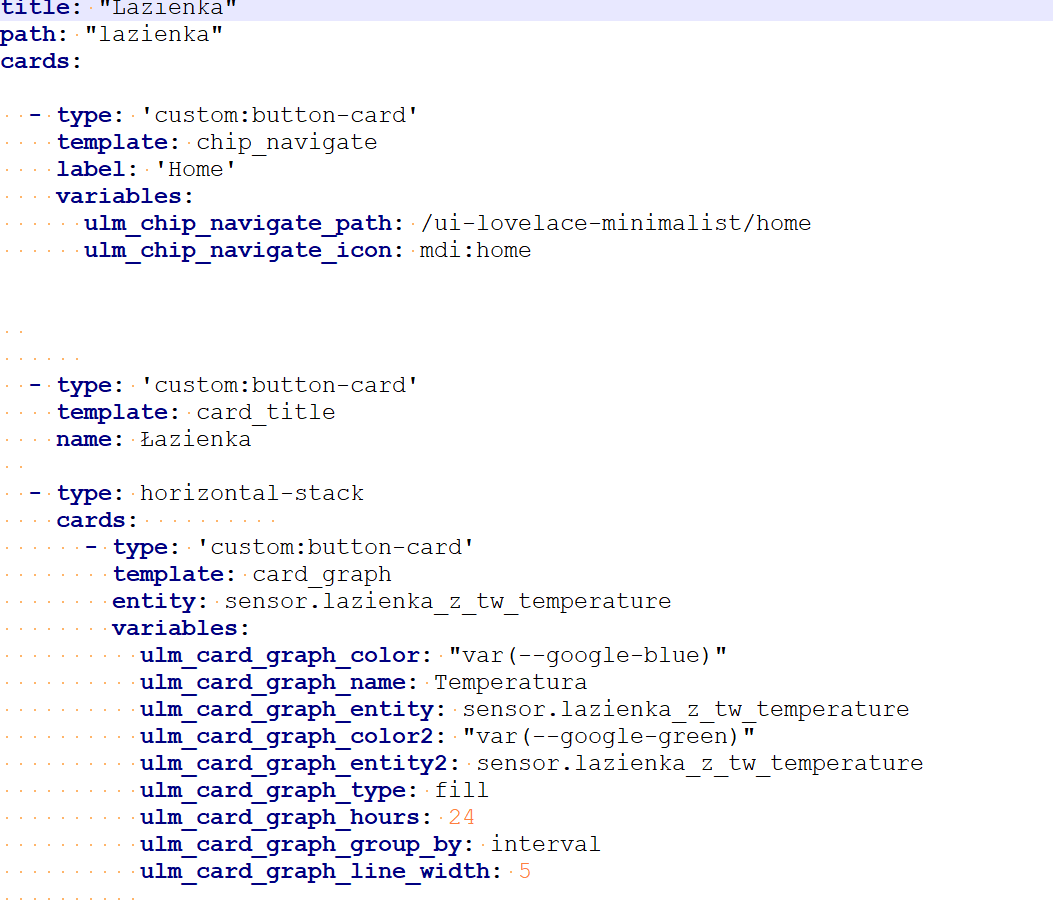The width and height of the screenshot is (1053, 905).
Task: Select the name value Łazienka
Action: pyautogui.click(x=195, y=439)
